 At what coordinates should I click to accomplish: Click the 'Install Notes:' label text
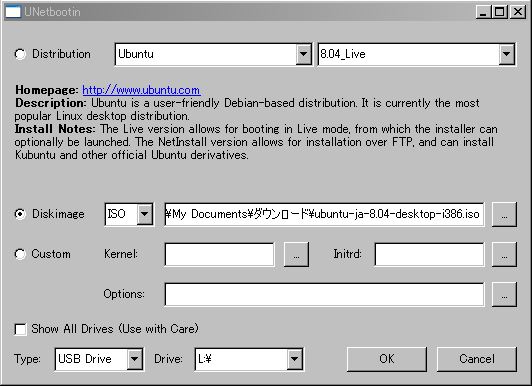coord(55,129)
